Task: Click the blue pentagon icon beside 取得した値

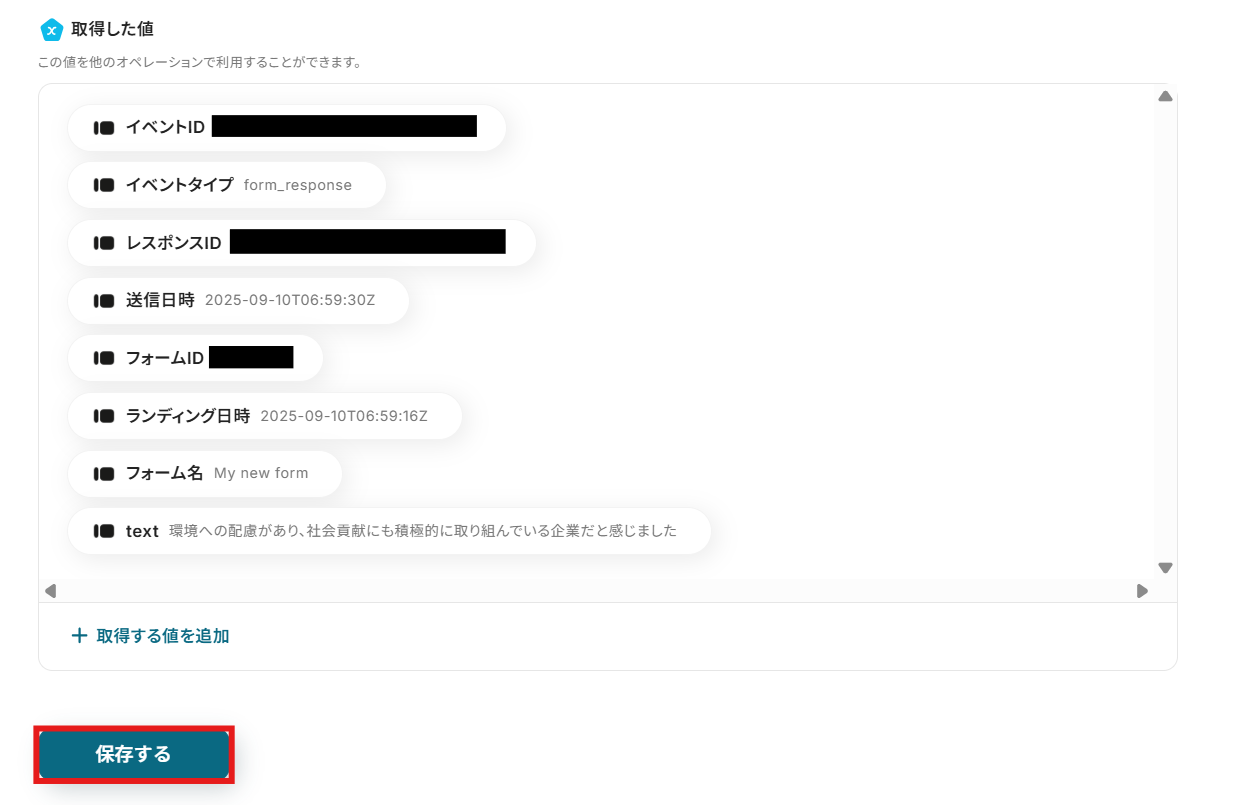Action: [x=51, y=30]
